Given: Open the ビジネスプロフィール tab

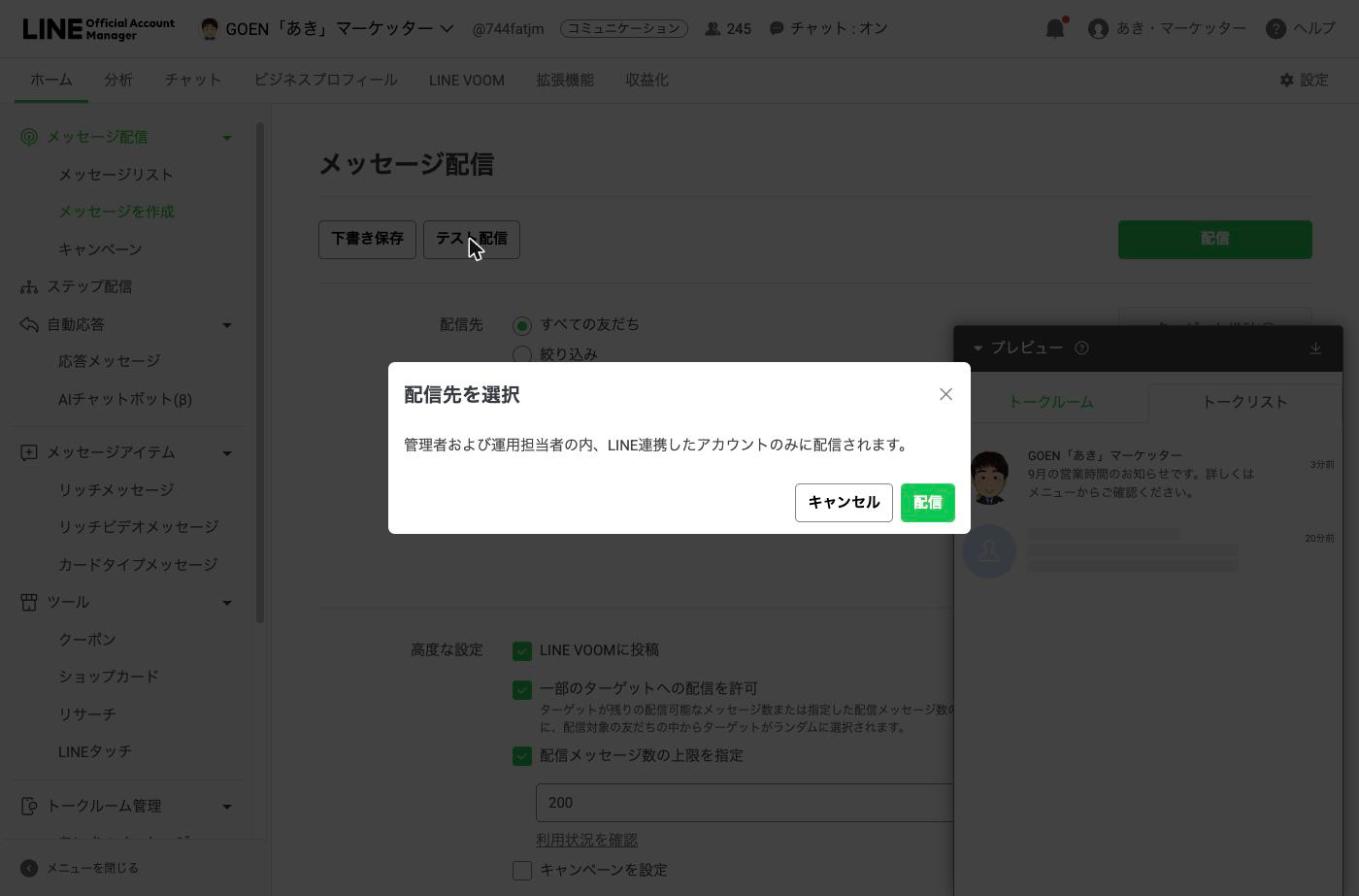Looking at the screenshot, I should coord(325,80).
